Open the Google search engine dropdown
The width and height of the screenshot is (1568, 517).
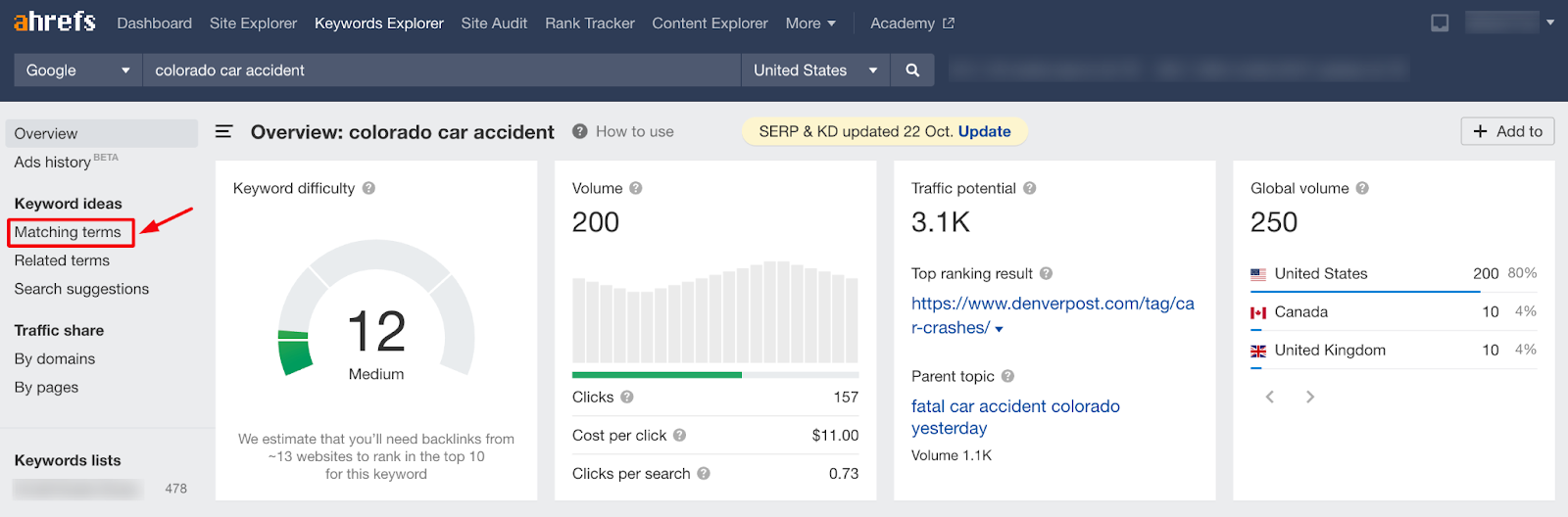pyautogui.click(x=78, y=70)
